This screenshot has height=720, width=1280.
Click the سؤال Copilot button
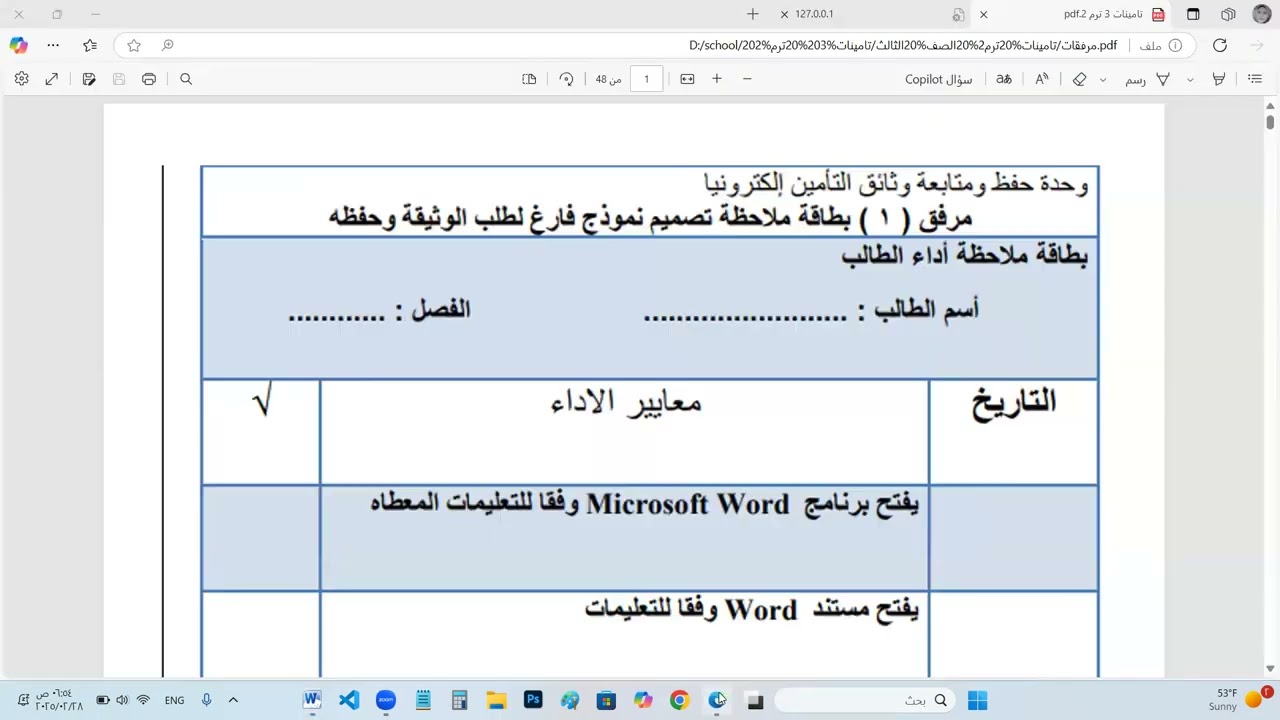click(x=939, y=79)
